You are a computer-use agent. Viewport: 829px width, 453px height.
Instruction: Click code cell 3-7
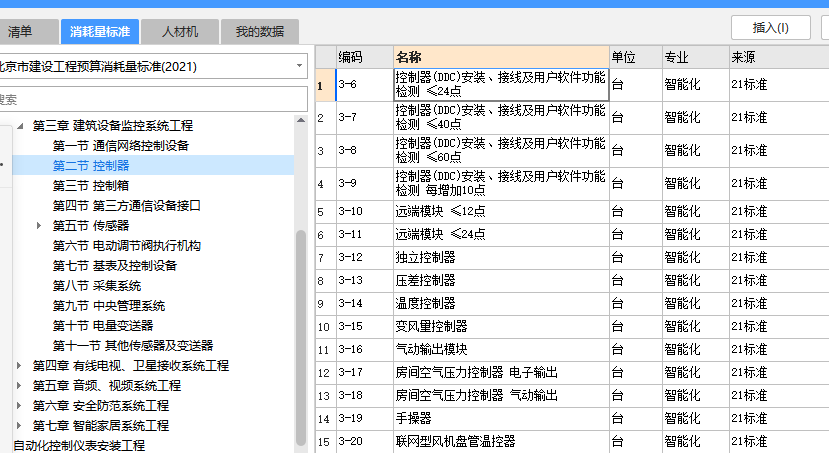365,117
